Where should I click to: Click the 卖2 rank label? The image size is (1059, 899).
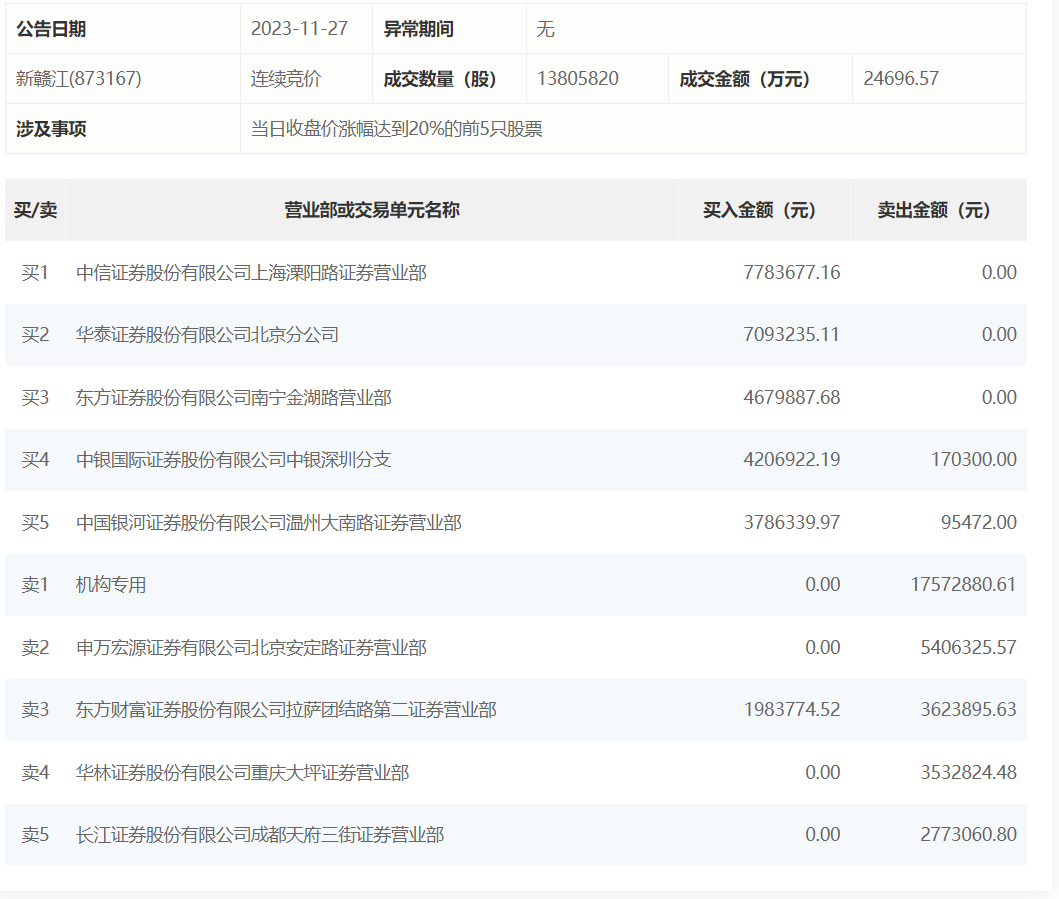tap(35, 647)
